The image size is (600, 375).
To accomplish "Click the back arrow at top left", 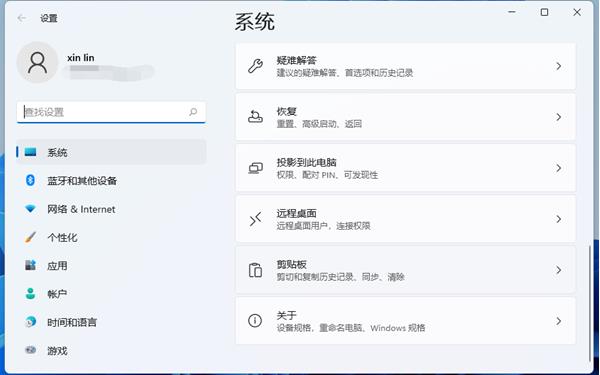I will 22,18.
